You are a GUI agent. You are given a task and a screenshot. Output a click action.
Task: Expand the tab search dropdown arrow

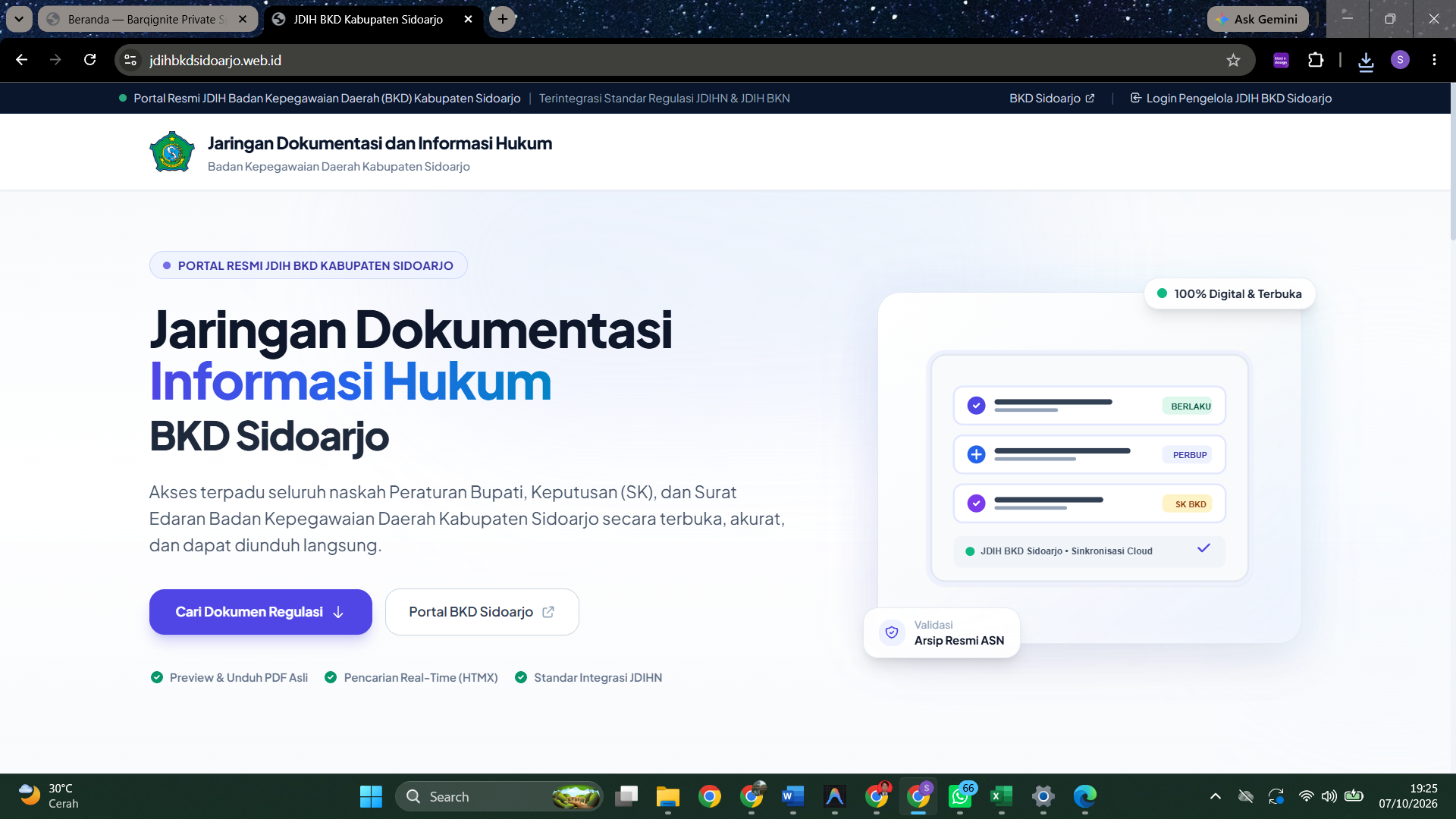(19, 19)
